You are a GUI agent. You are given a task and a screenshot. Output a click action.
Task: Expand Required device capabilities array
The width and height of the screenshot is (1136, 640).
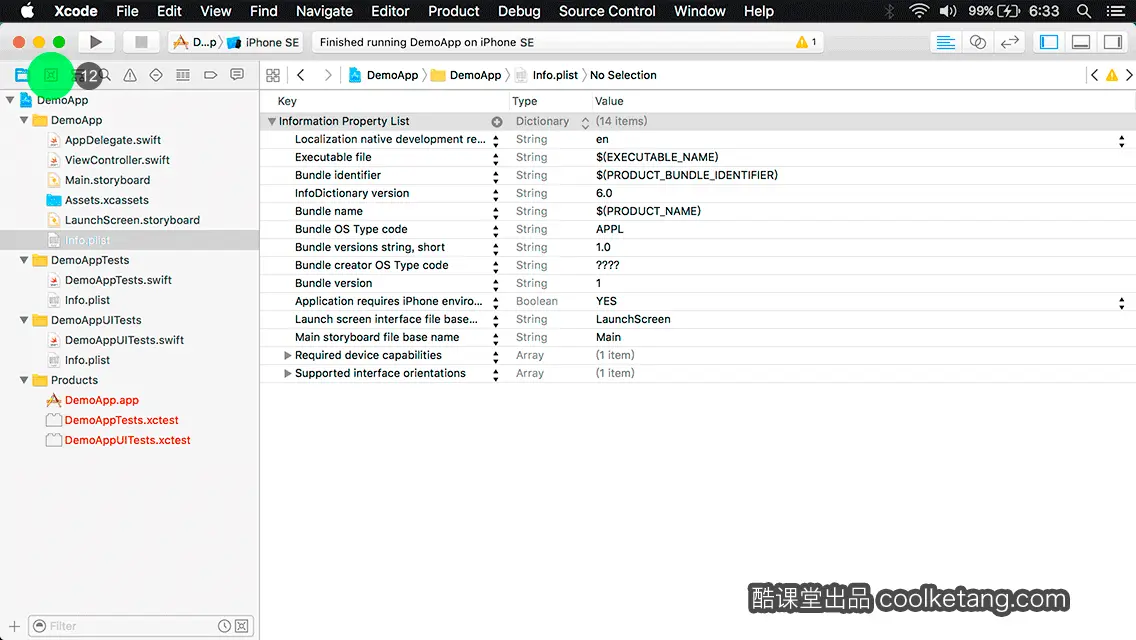(288, 355)
